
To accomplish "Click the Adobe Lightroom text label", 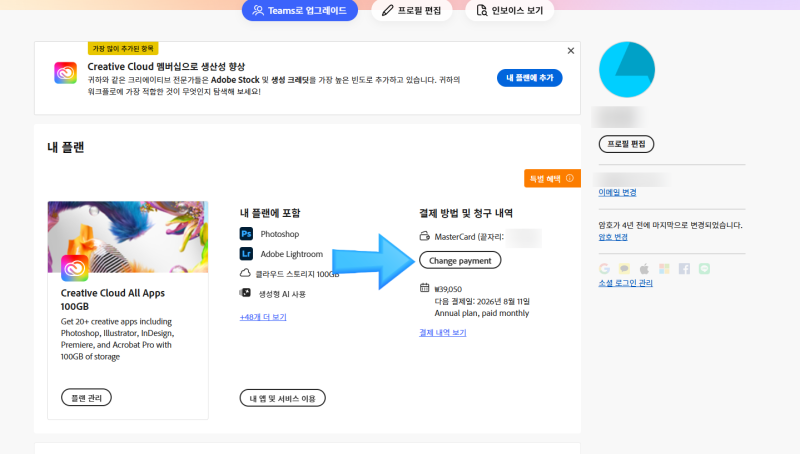I will click(291, 254).
